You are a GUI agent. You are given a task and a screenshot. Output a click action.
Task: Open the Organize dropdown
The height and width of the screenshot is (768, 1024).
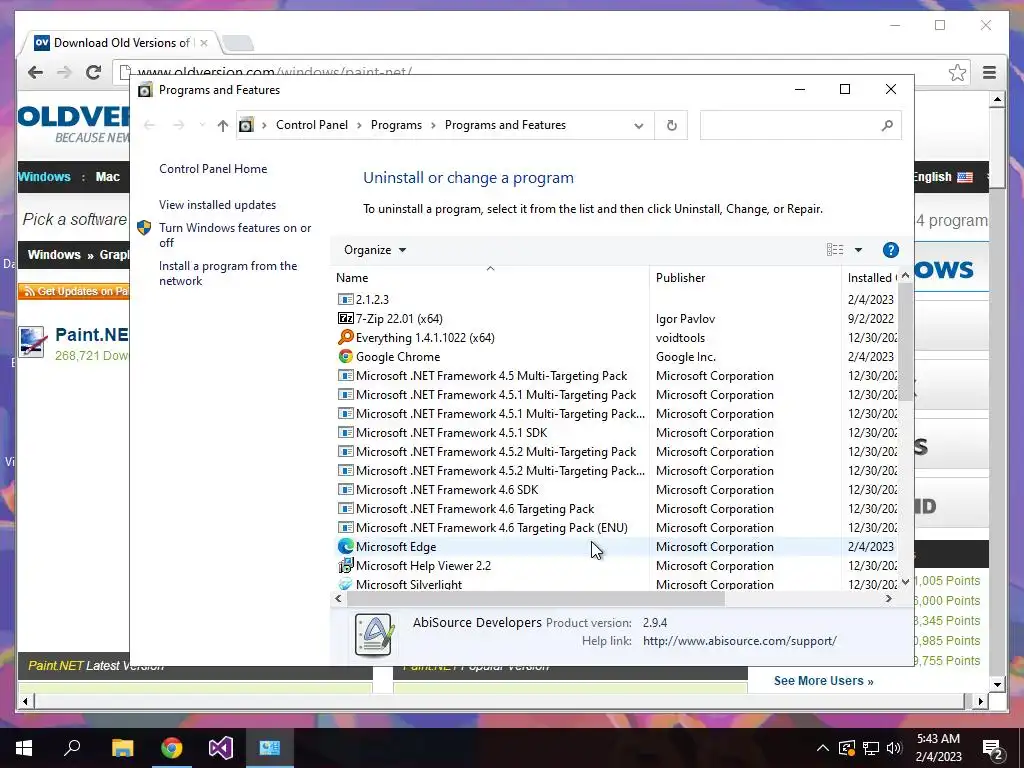click(375, 250)
